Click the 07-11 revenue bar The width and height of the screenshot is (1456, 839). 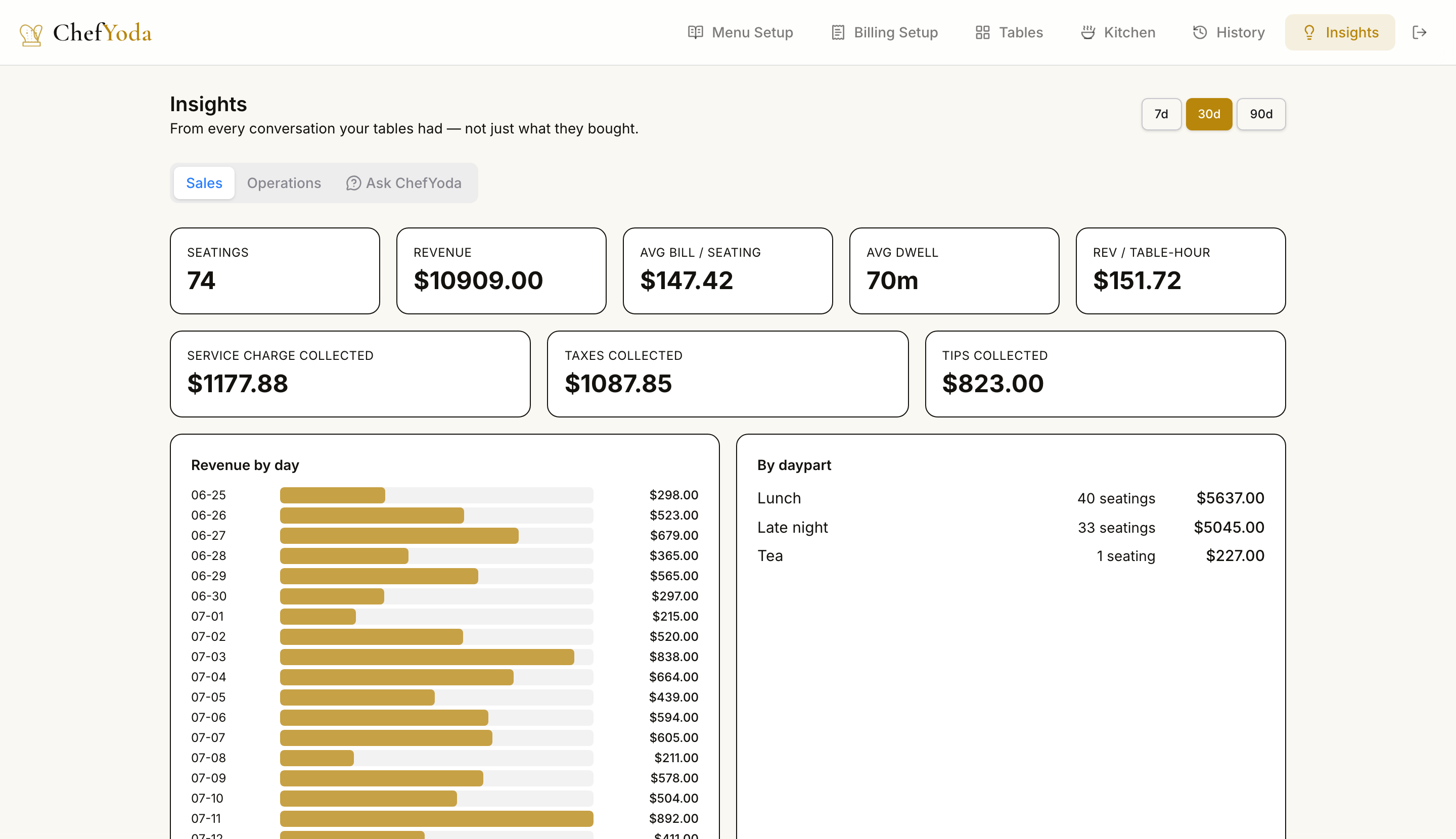coord(436,819)
